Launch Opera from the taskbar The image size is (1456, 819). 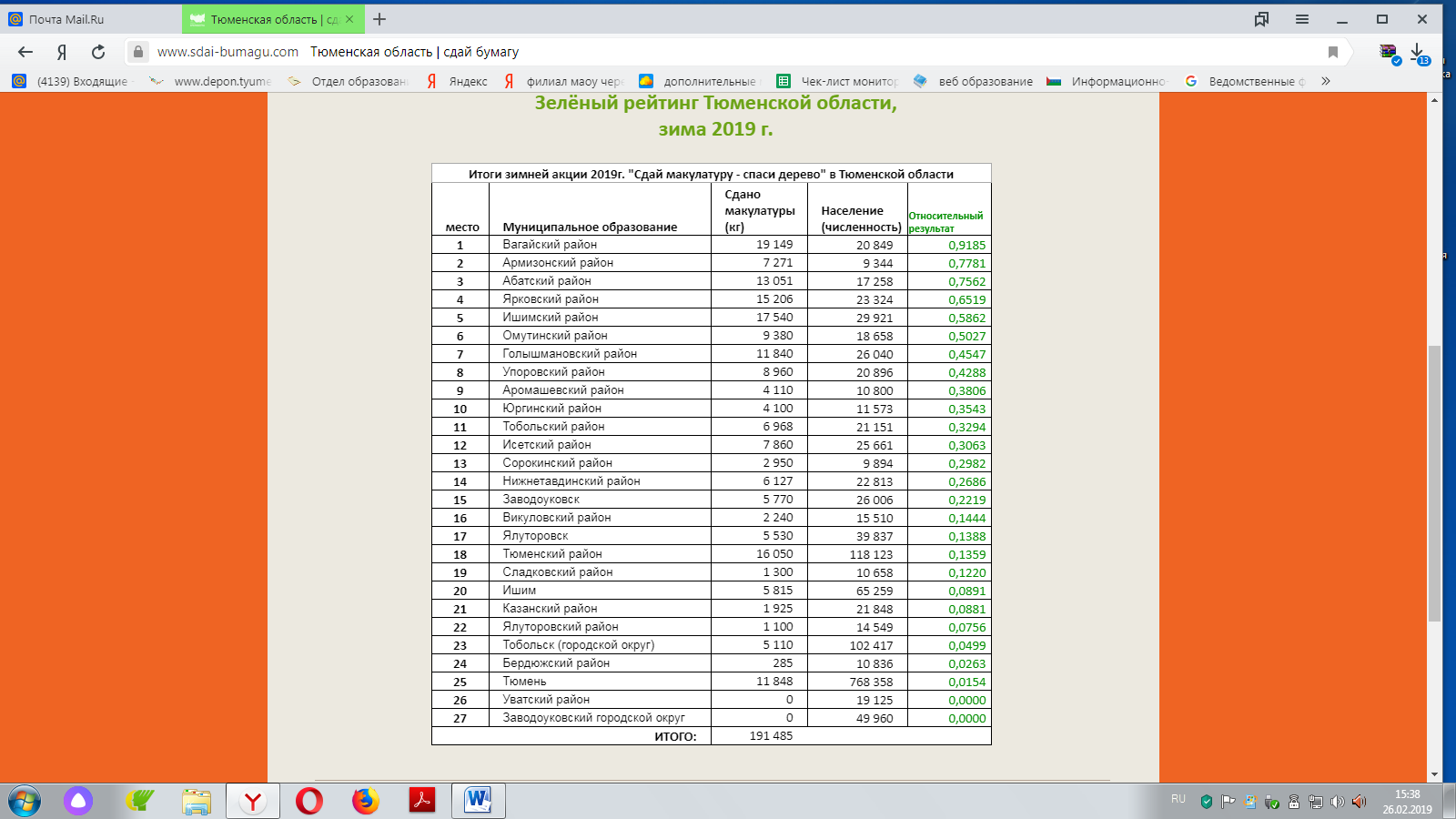pyautogui.click(x=309, y=801)
